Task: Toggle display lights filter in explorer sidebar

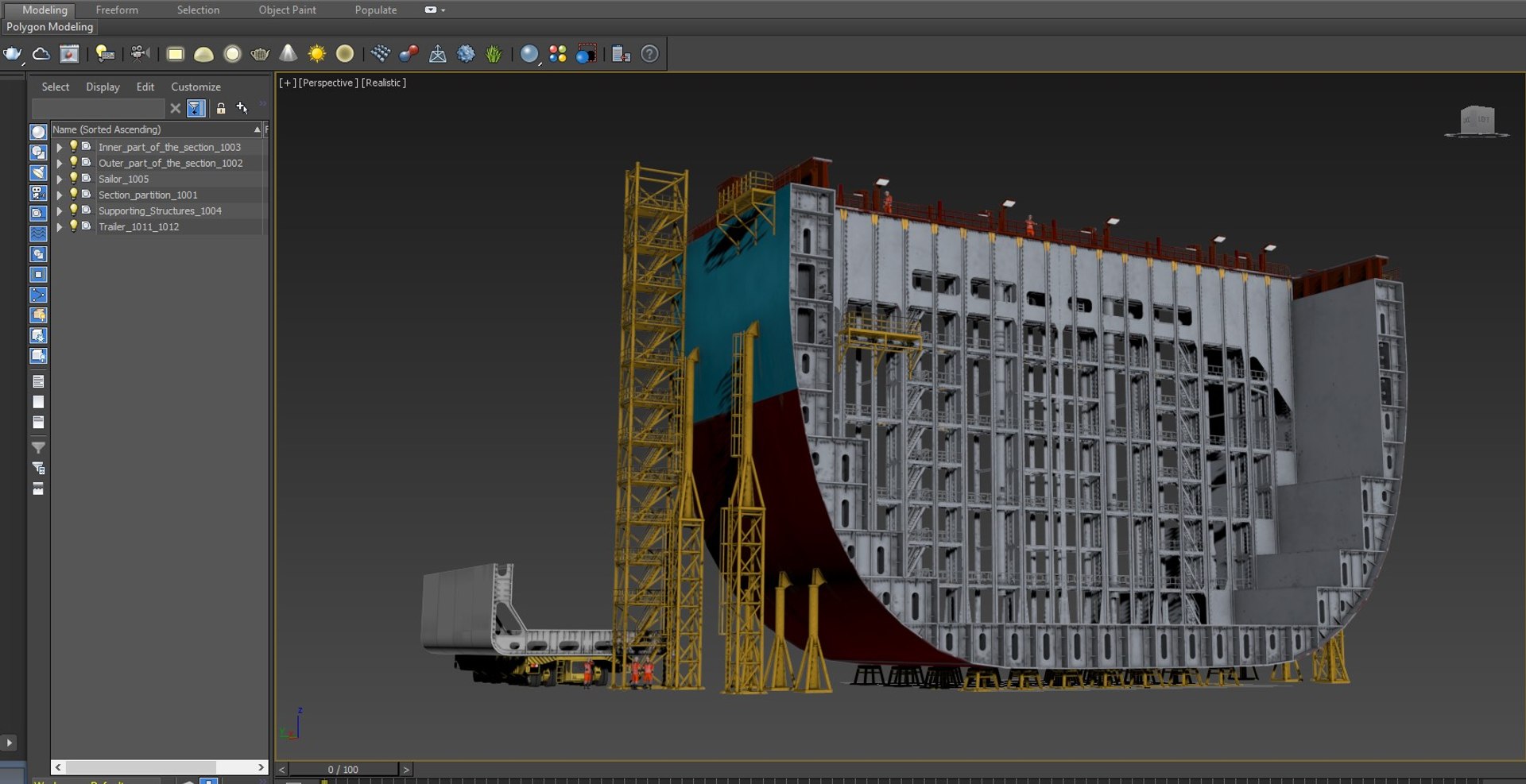Action: click(38, 172)
